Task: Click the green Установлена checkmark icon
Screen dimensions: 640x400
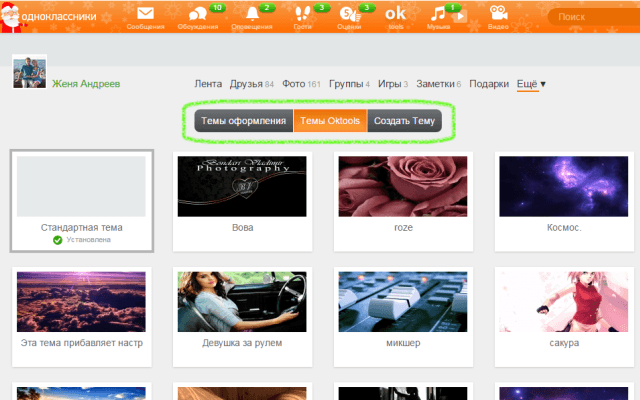Action: tap(58, 240)
